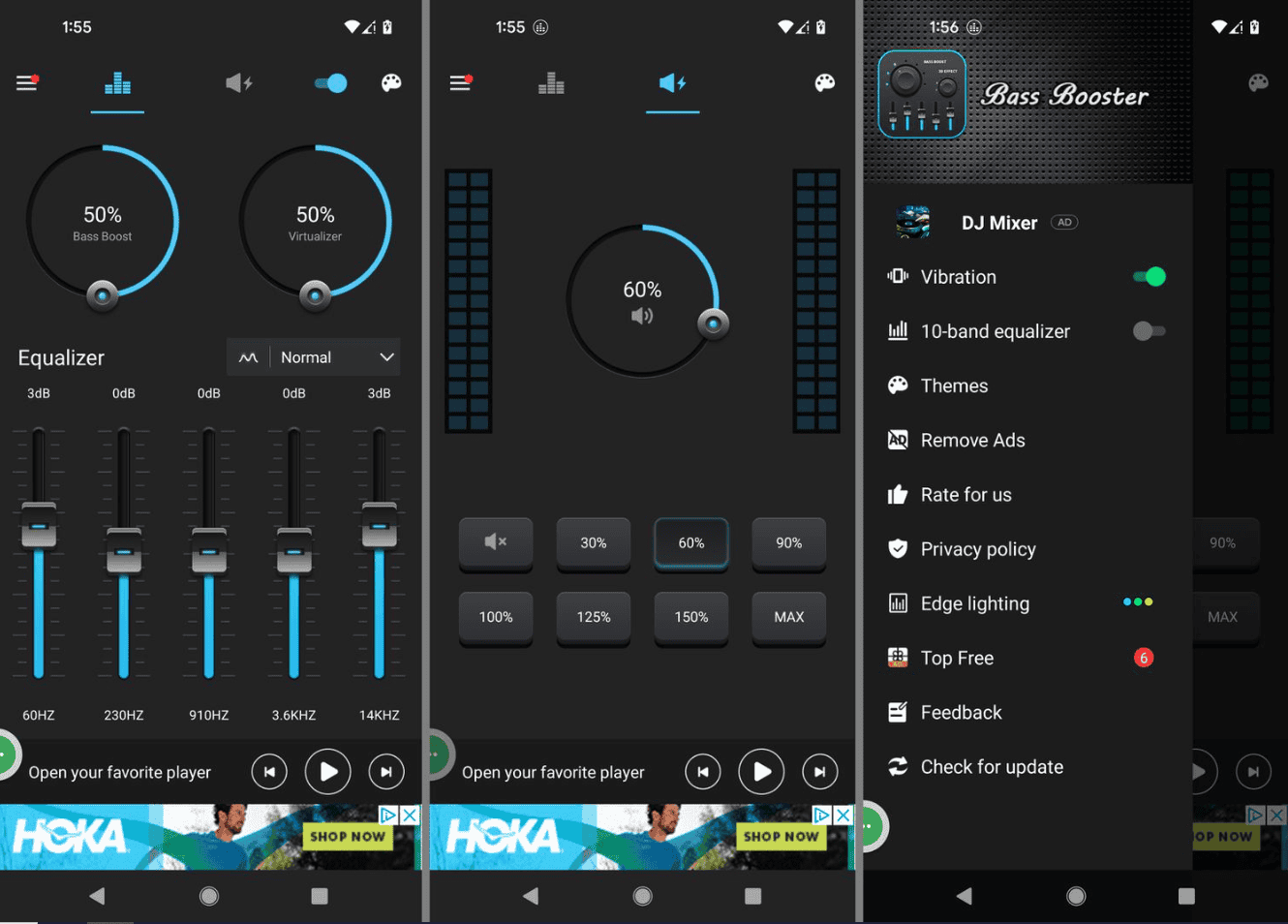Click the 14KHZ band slider handle

pos(380,525)
